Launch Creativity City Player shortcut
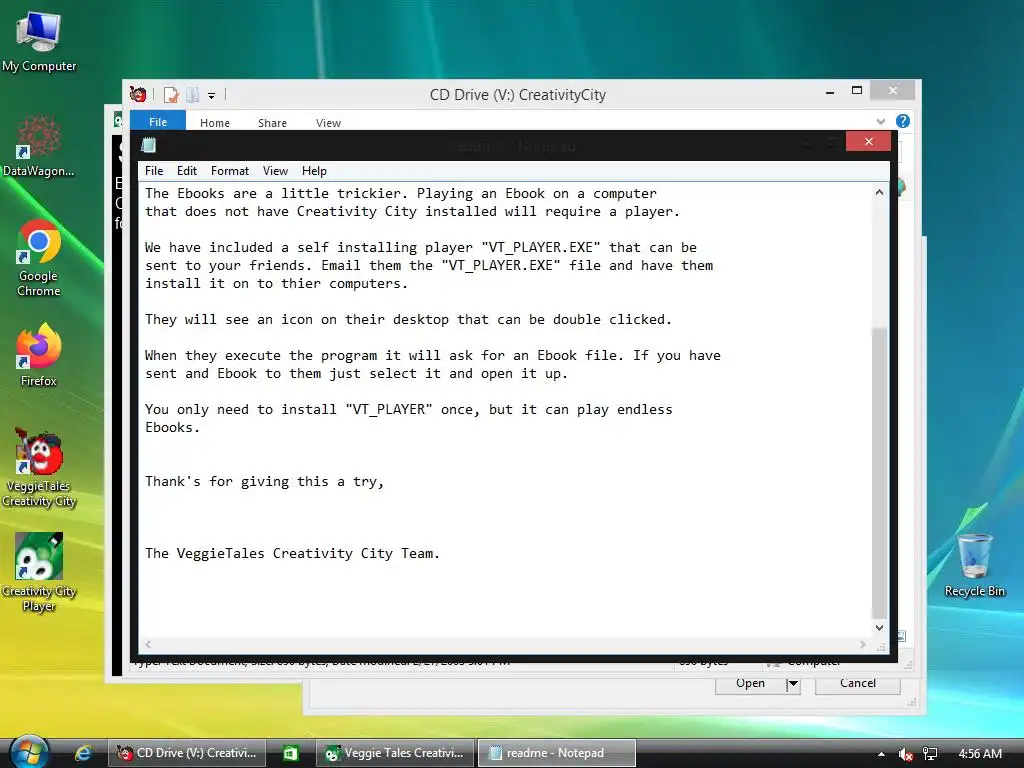Screen dimensions: 1024x768 pos(39,573)
